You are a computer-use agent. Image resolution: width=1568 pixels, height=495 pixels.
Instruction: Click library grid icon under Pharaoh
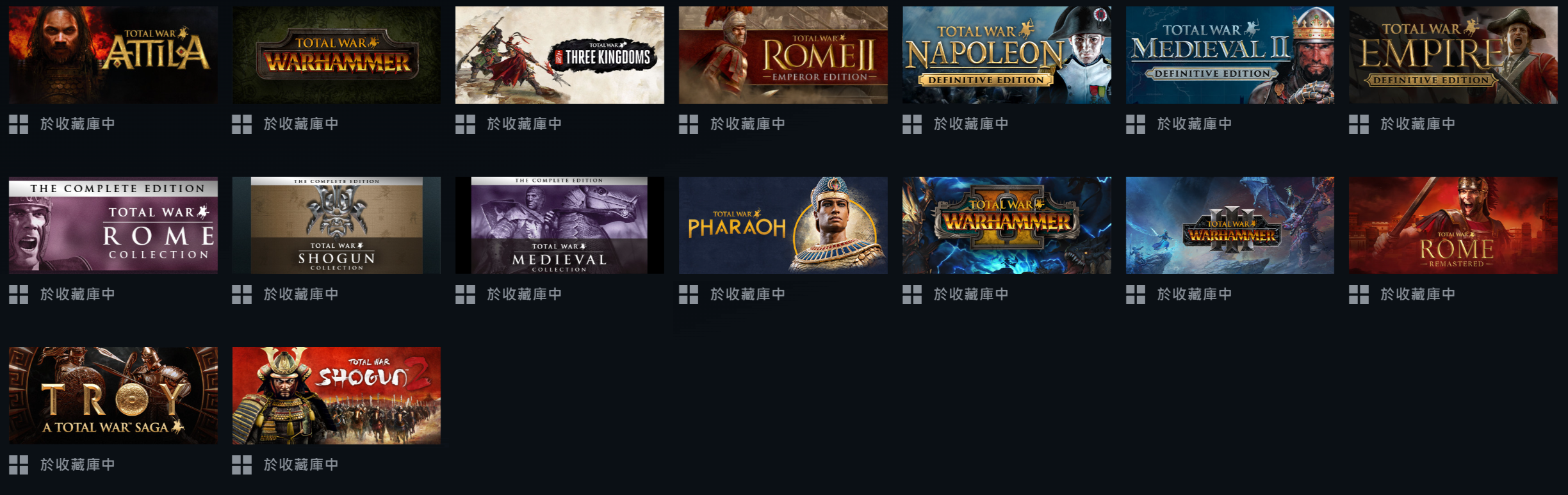pyautogui.click(x=689, y=295)
